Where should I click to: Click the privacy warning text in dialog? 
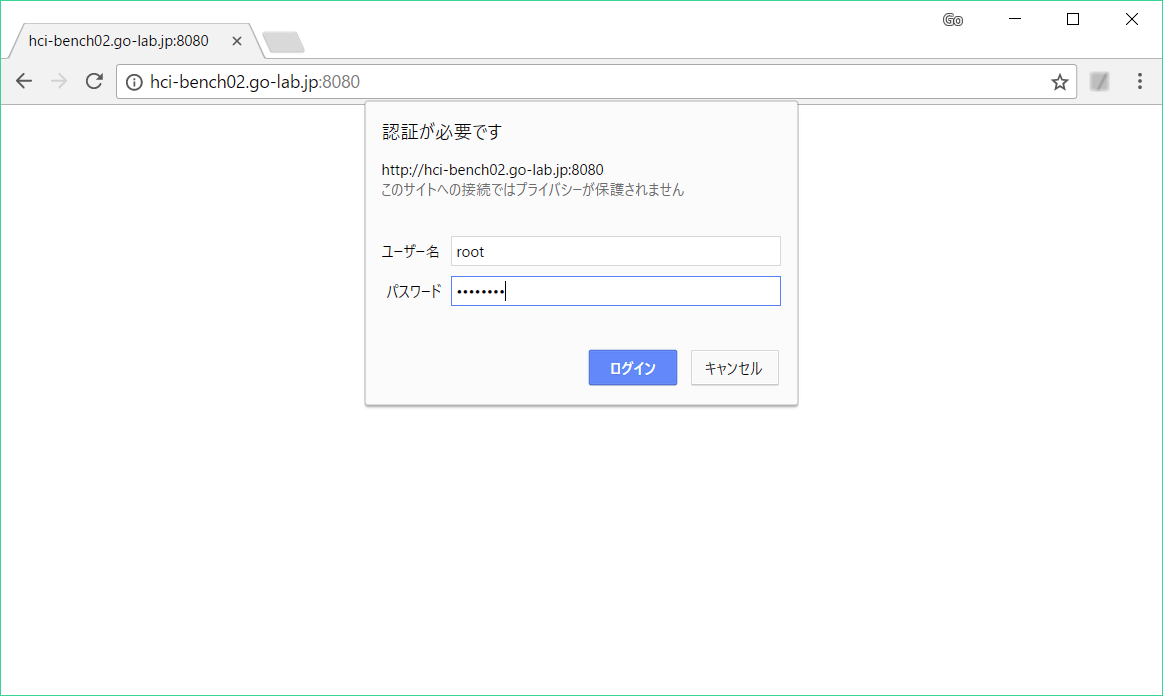coord(533,190)
